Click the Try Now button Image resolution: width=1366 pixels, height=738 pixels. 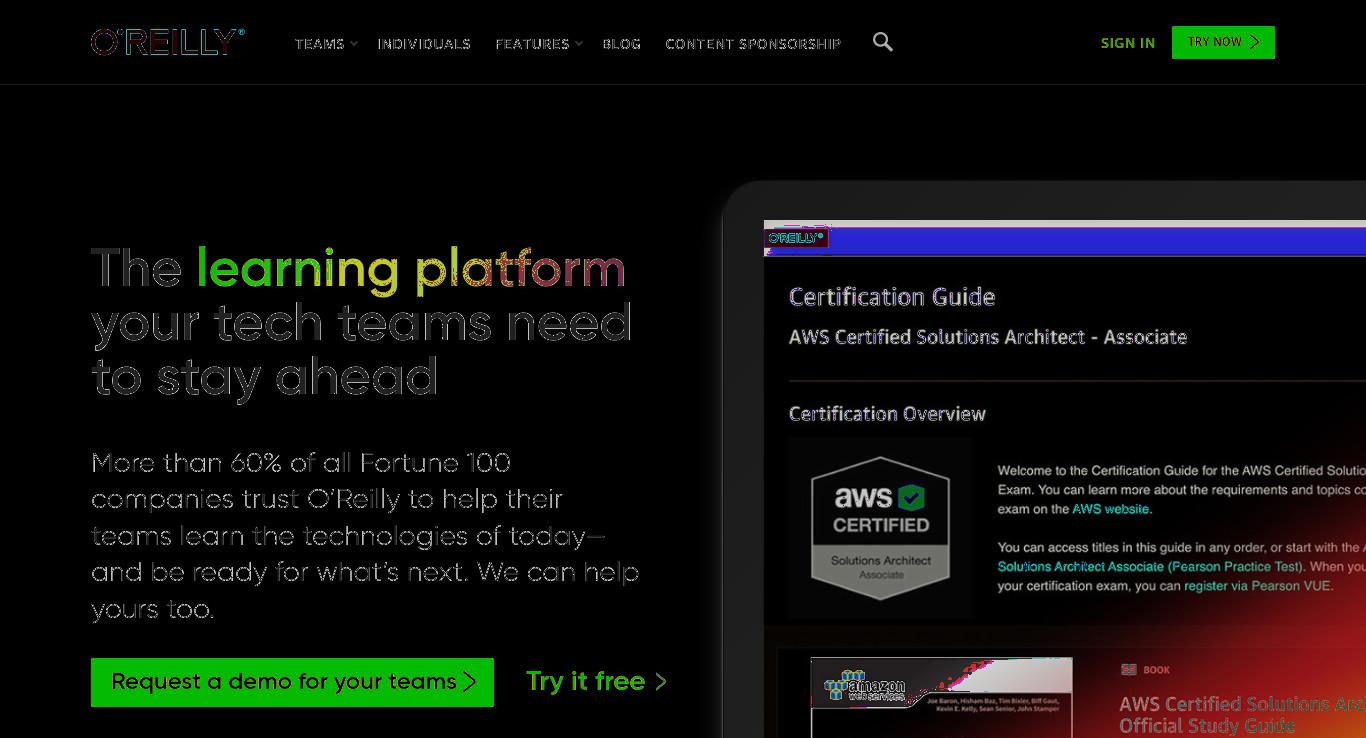pos(1223,42)
